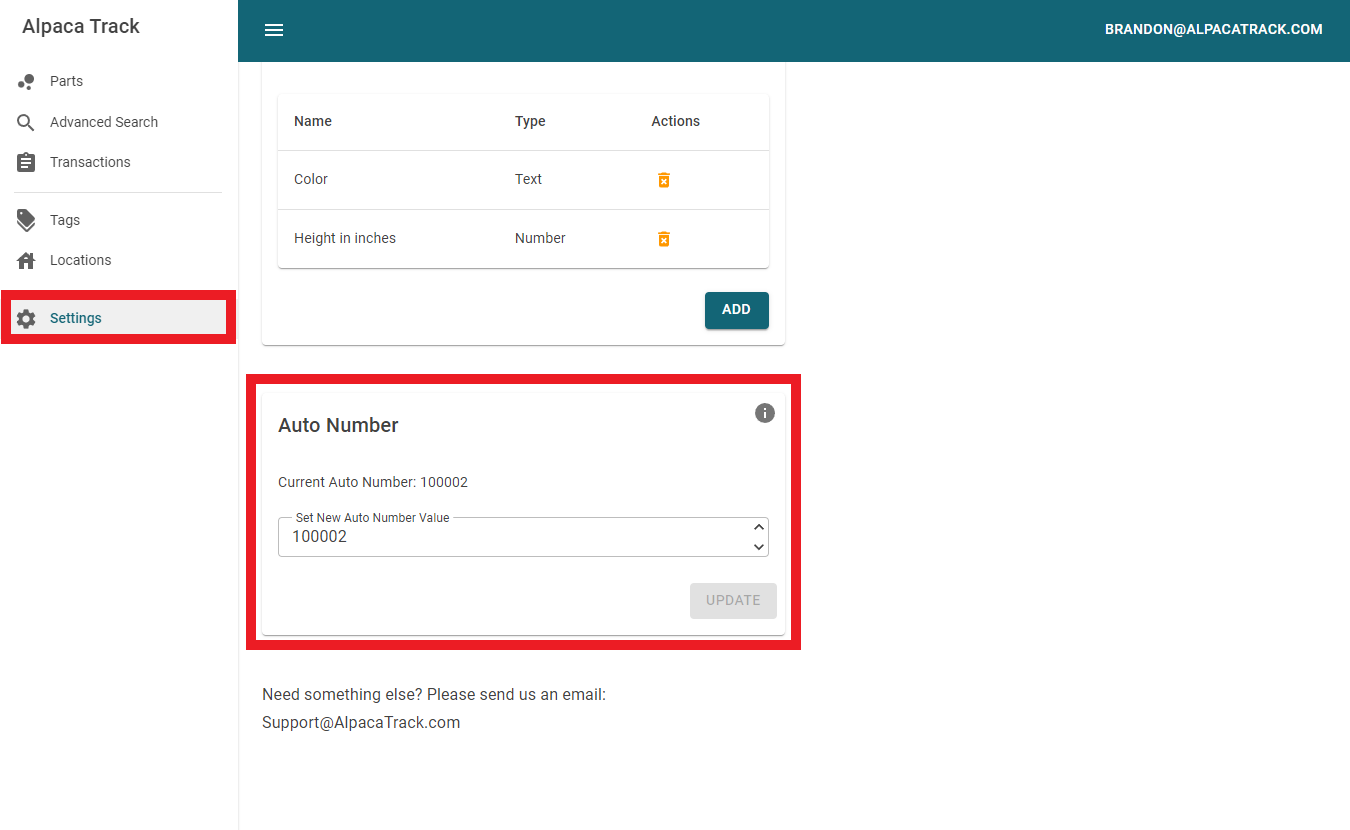Viewport: 1350px width, 830px height.
Task: Go to the Locations page
Action: (x=80, y=260)
